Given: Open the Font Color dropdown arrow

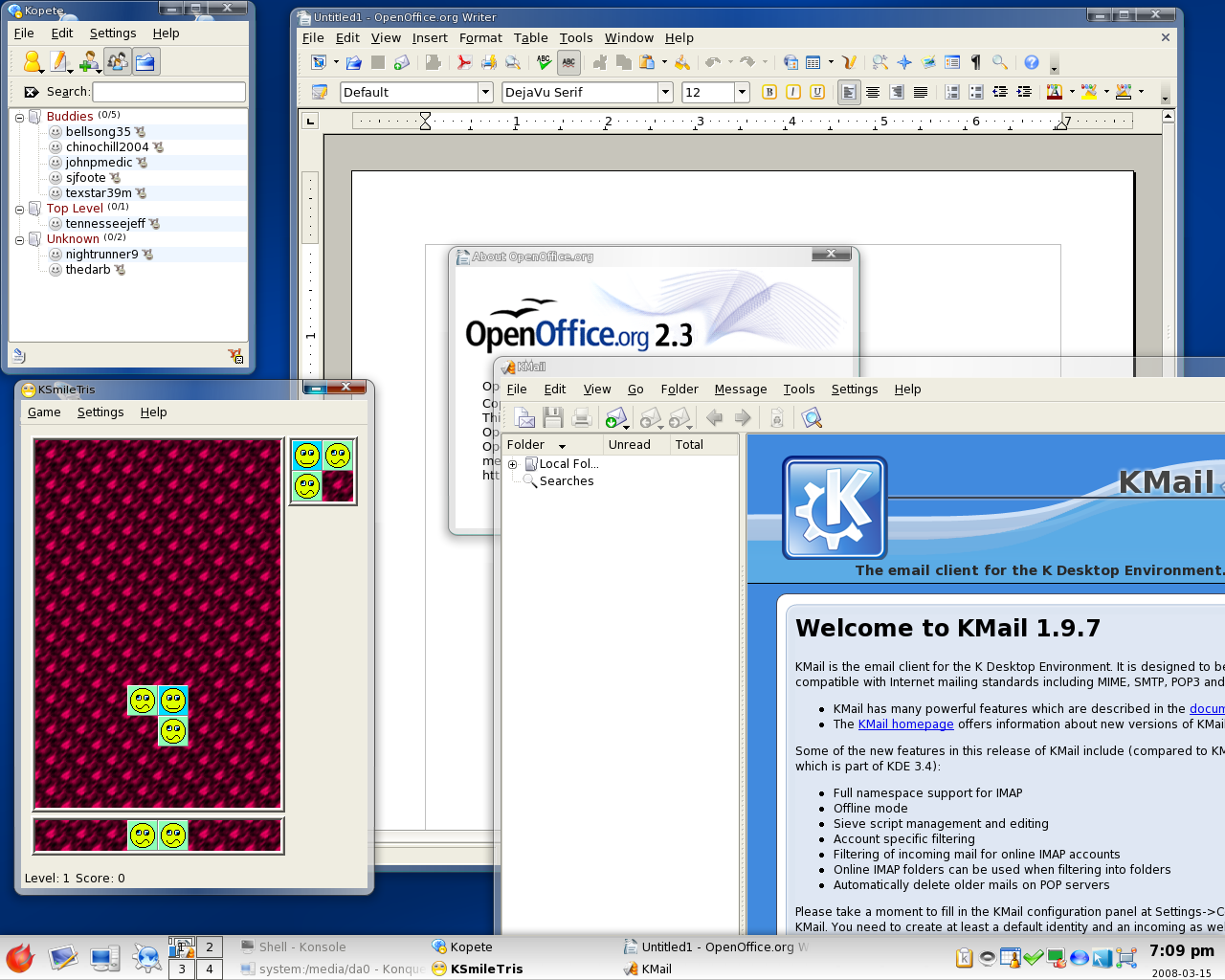Looking at the screenshot, I should click(1071, 92).
